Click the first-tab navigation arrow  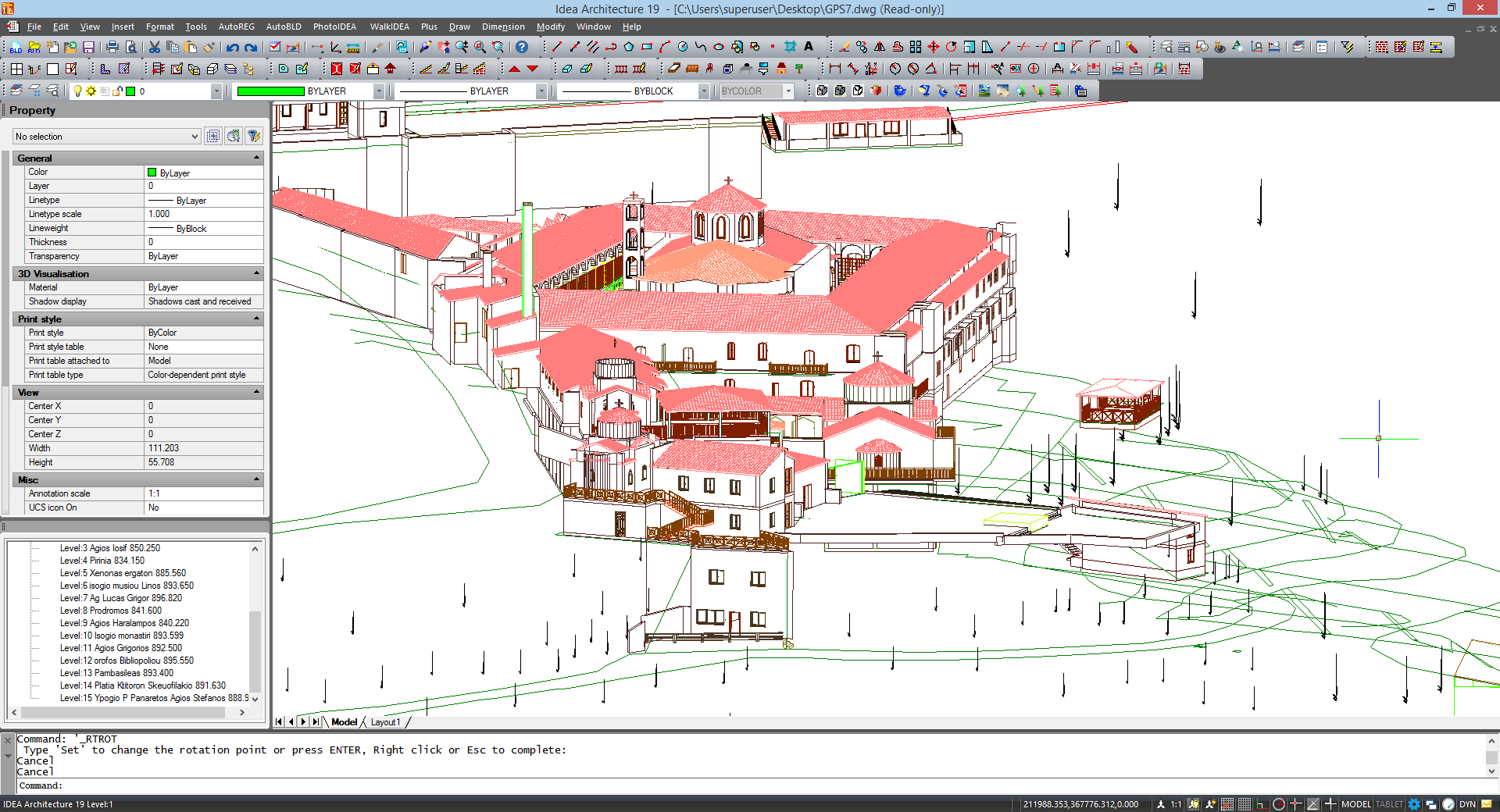[279, 722]
